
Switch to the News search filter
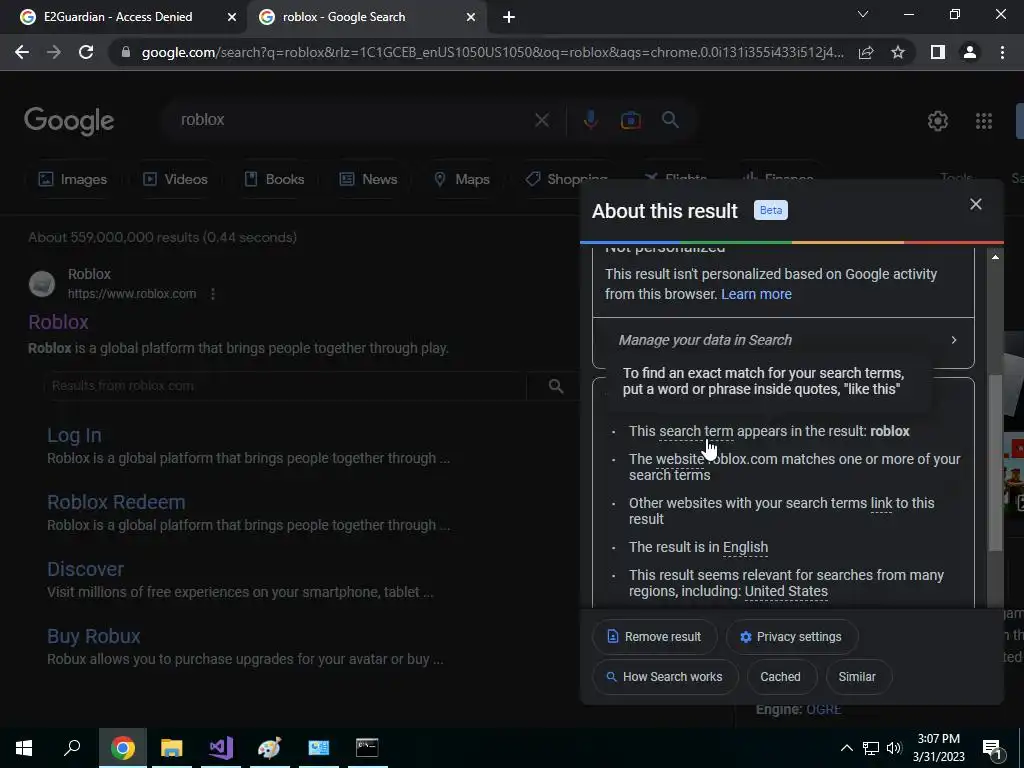tap(369, 179)
